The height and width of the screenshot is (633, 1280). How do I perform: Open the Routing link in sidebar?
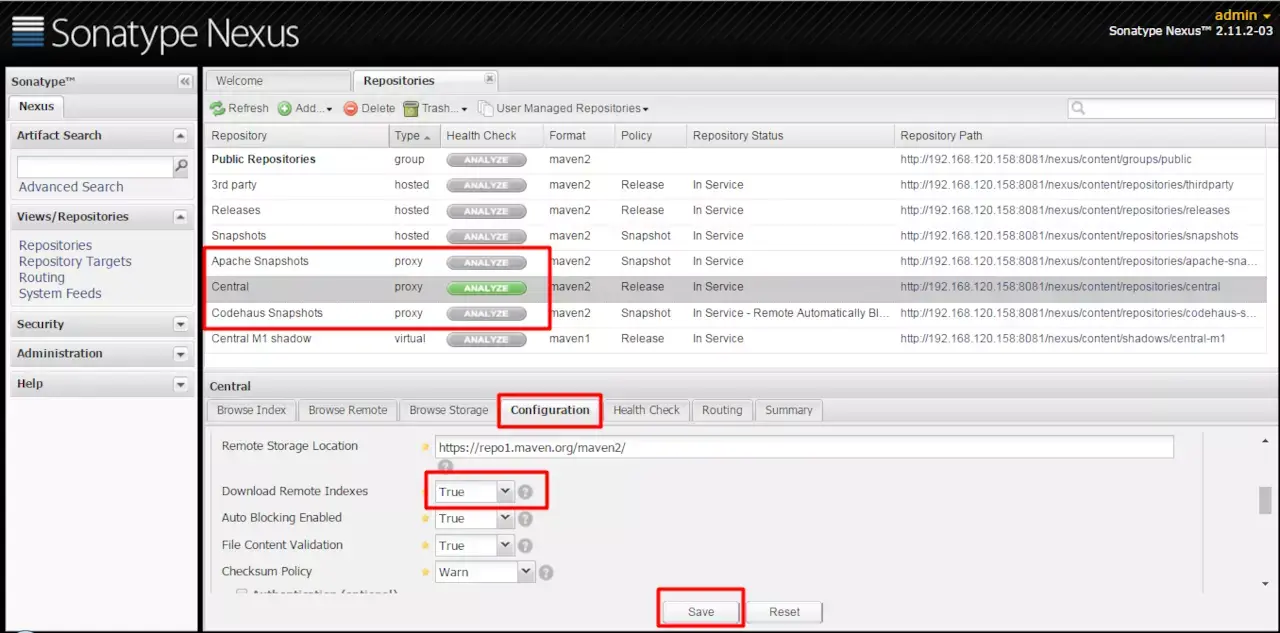pos(41,277)
